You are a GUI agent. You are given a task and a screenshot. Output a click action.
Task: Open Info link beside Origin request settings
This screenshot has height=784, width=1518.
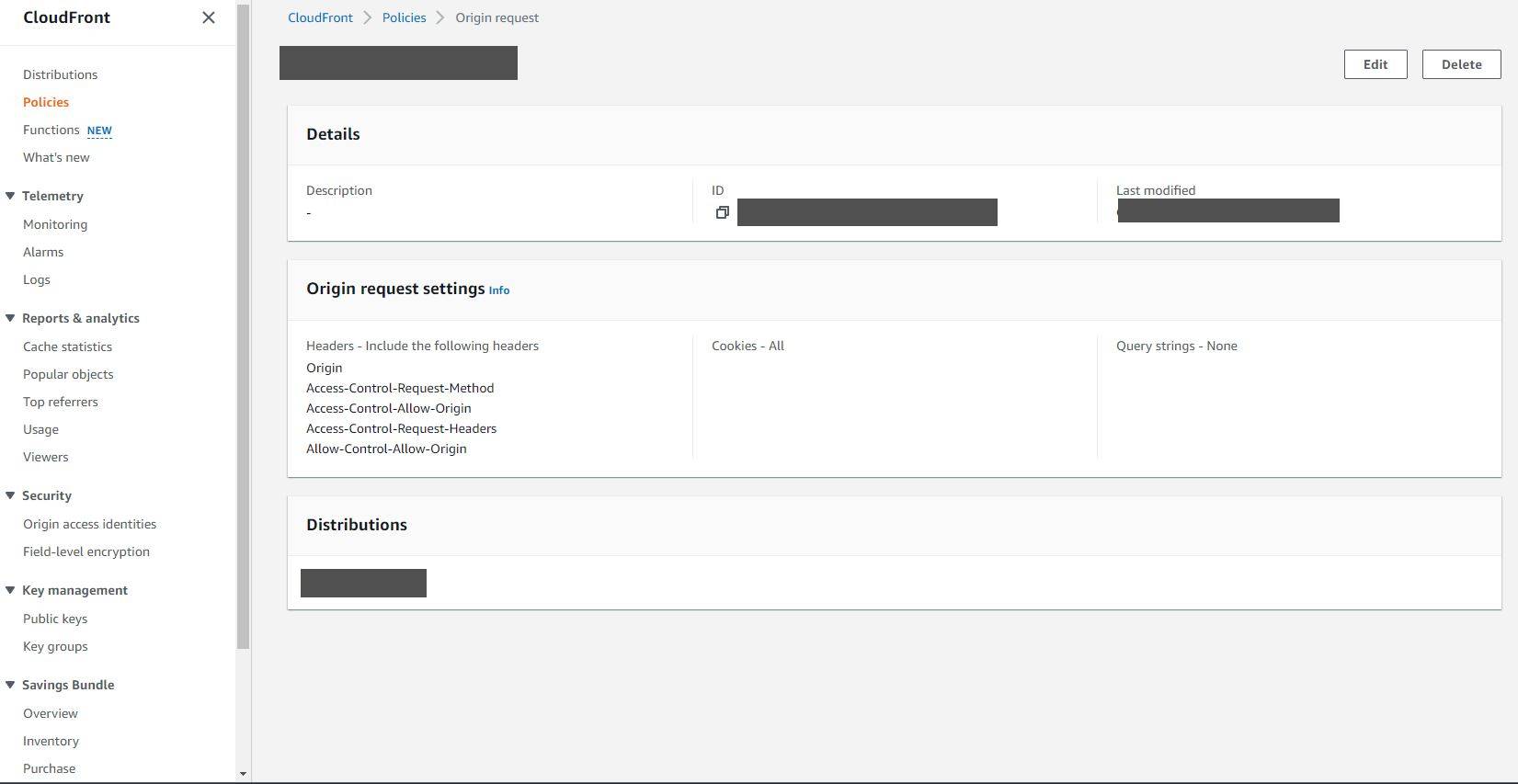[x=499, y=290]
